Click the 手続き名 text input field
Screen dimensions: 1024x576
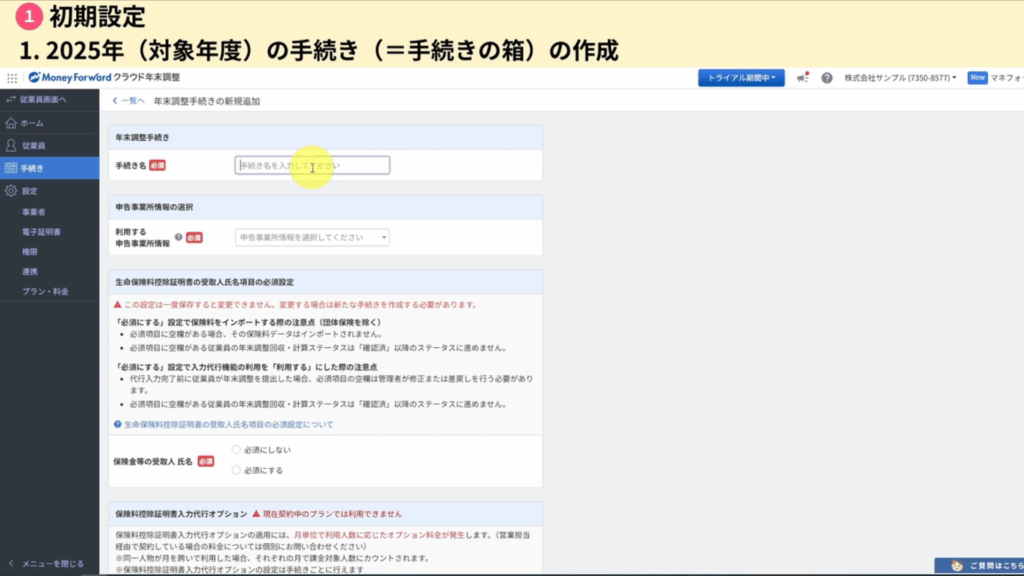click(312, 166)
